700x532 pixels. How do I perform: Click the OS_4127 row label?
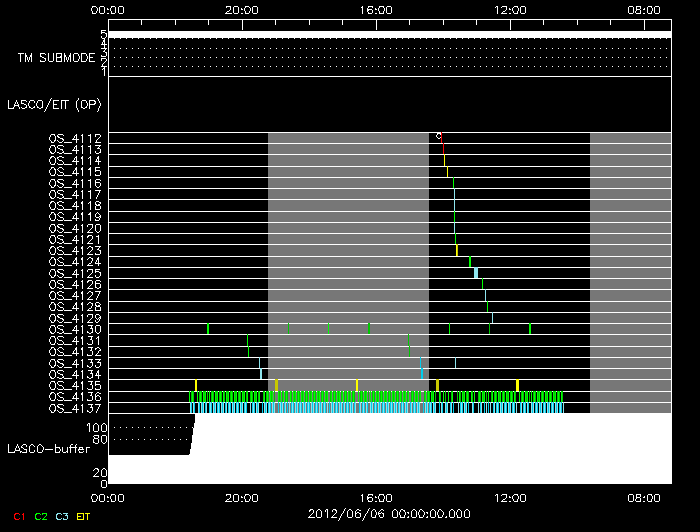75,296
